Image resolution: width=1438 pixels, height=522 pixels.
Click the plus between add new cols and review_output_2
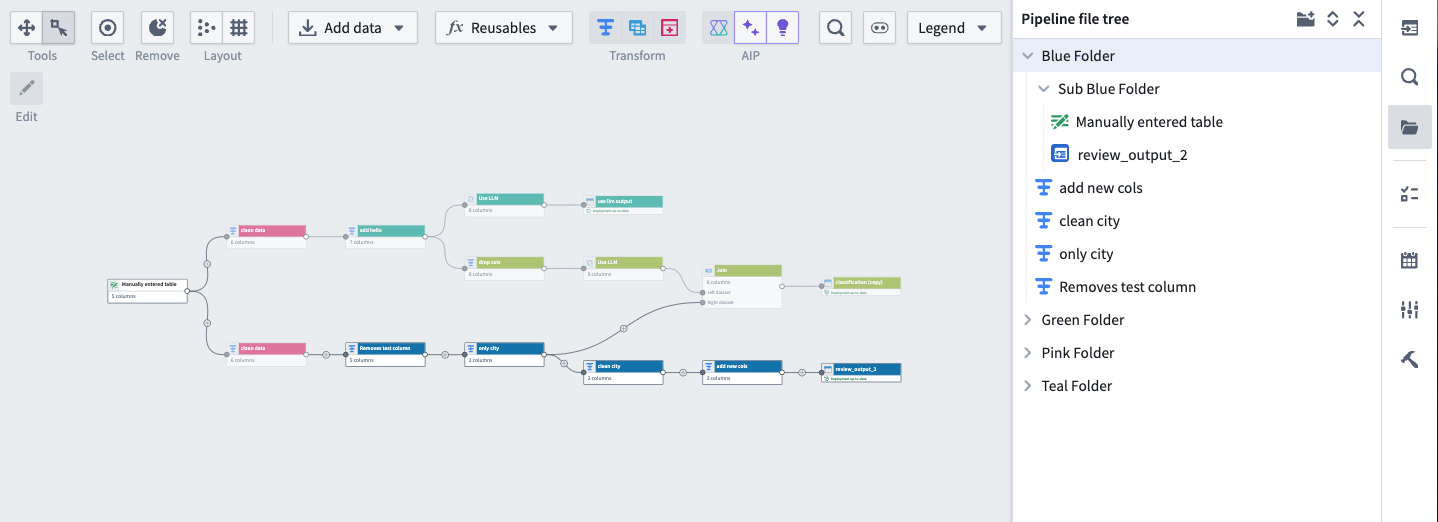(x=802, y=372)
